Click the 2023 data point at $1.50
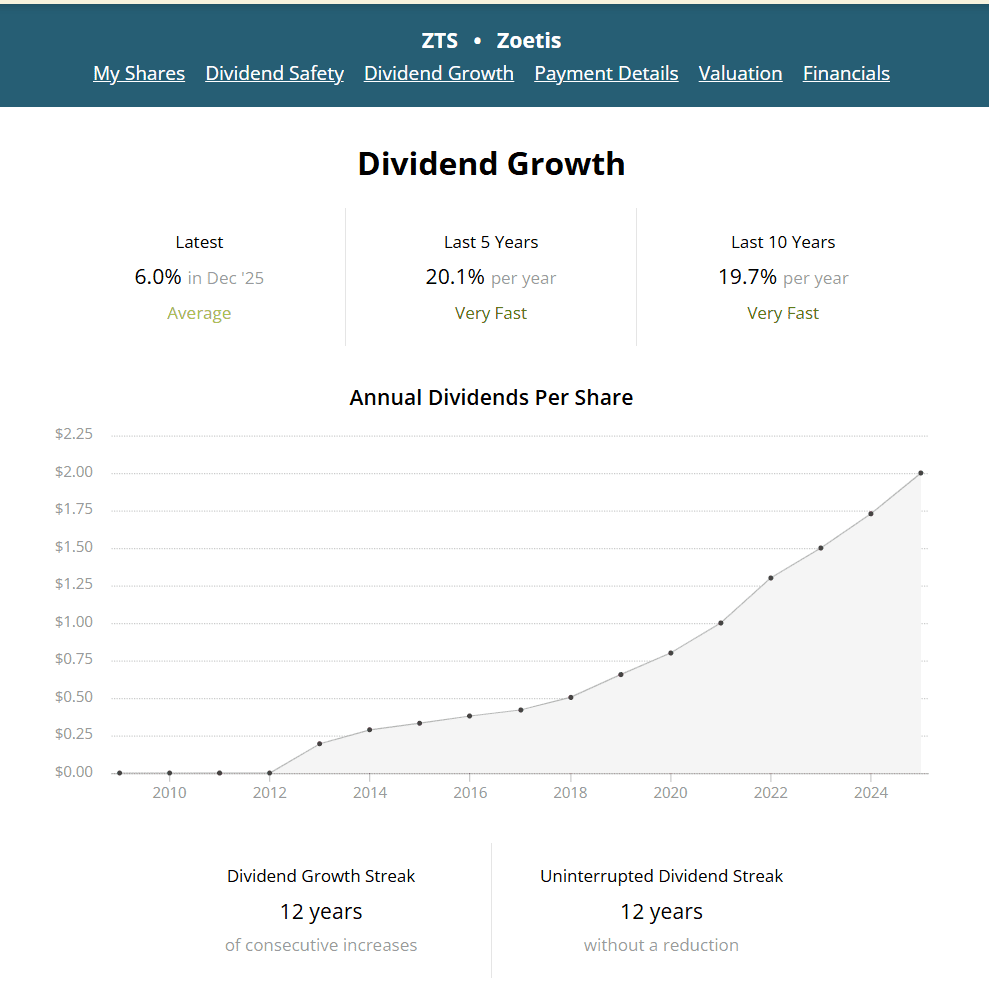989x1003 pixels. click(821, 548)
